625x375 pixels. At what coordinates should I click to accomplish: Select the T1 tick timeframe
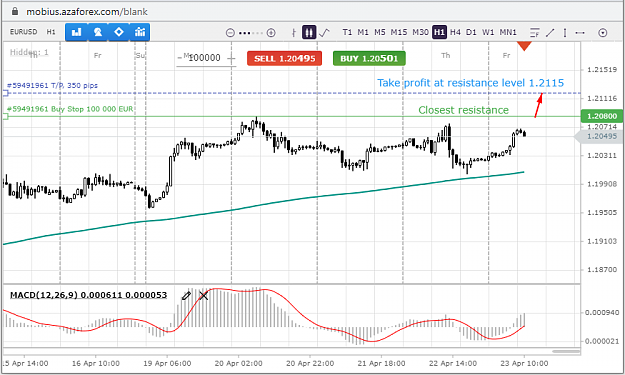347,32
